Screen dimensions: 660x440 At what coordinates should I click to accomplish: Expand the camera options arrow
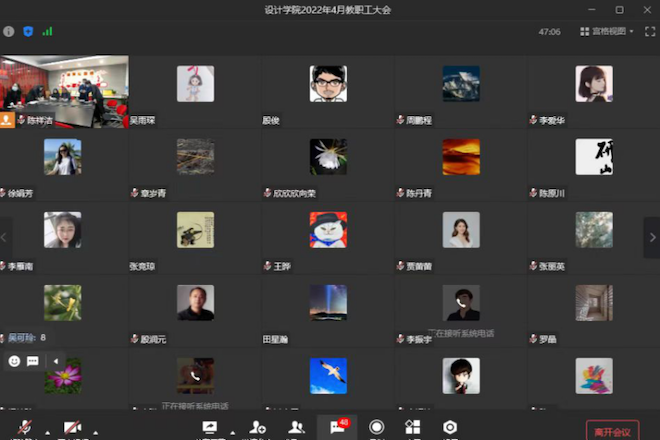[94, 432]
